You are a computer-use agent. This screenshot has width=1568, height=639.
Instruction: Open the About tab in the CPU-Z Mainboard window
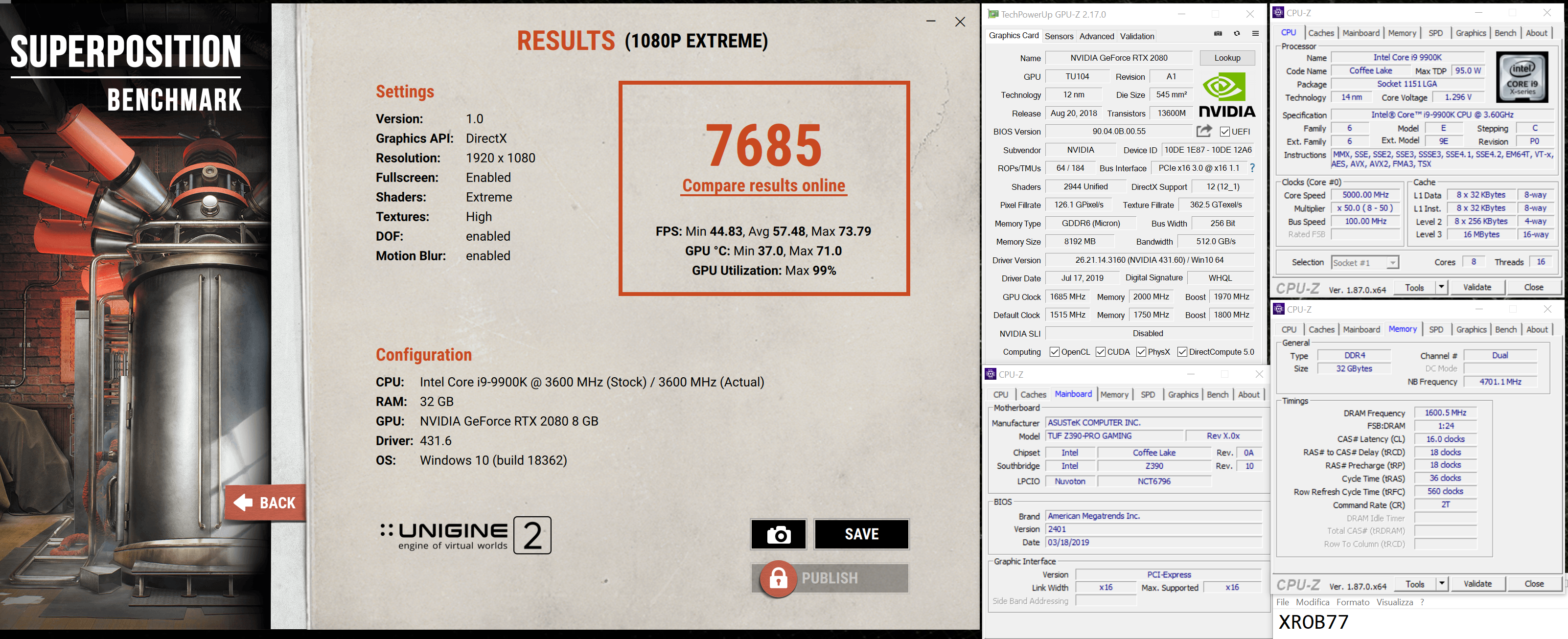click(x=1248, y=394)
